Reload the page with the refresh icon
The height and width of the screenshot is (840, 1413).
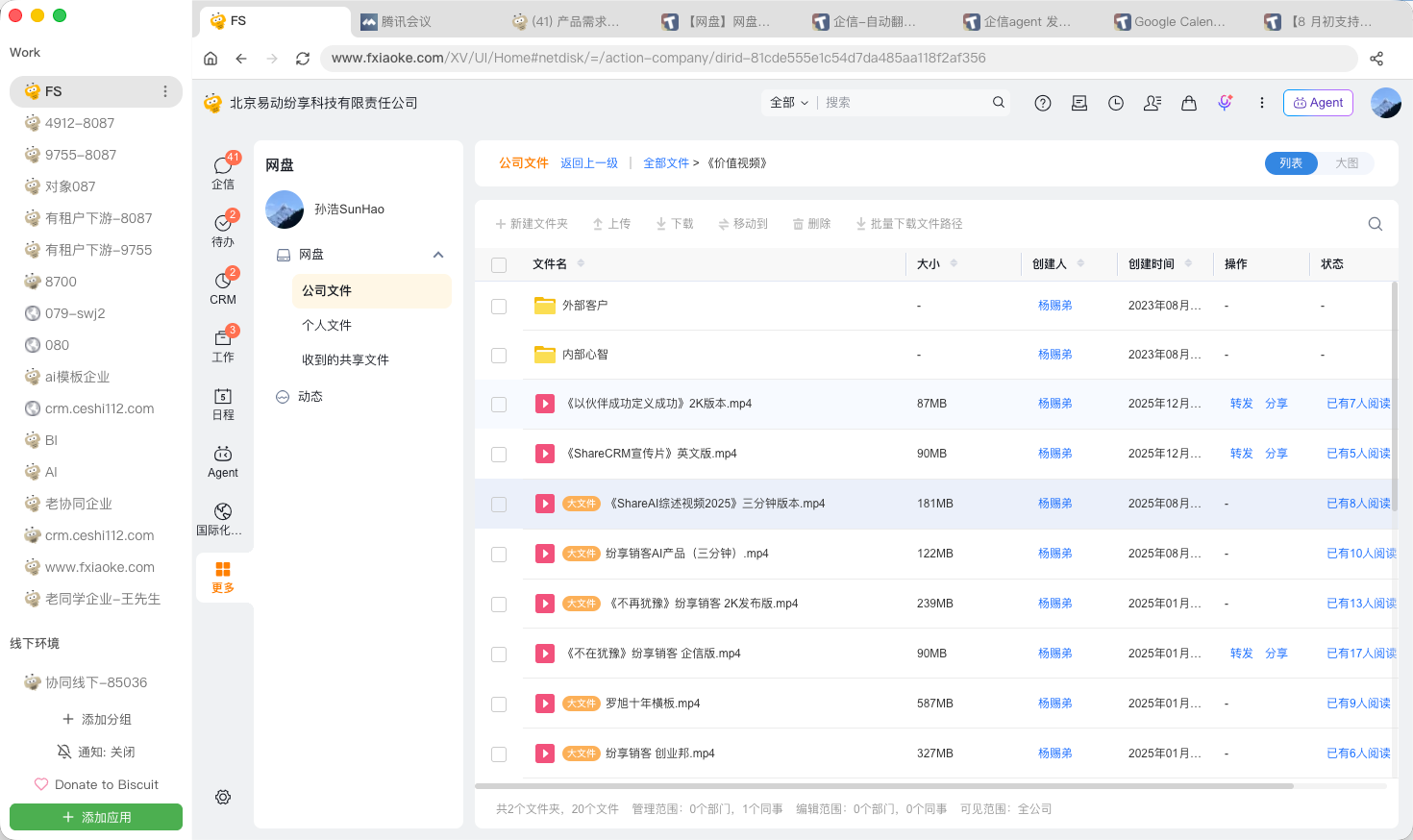[303, 59]
